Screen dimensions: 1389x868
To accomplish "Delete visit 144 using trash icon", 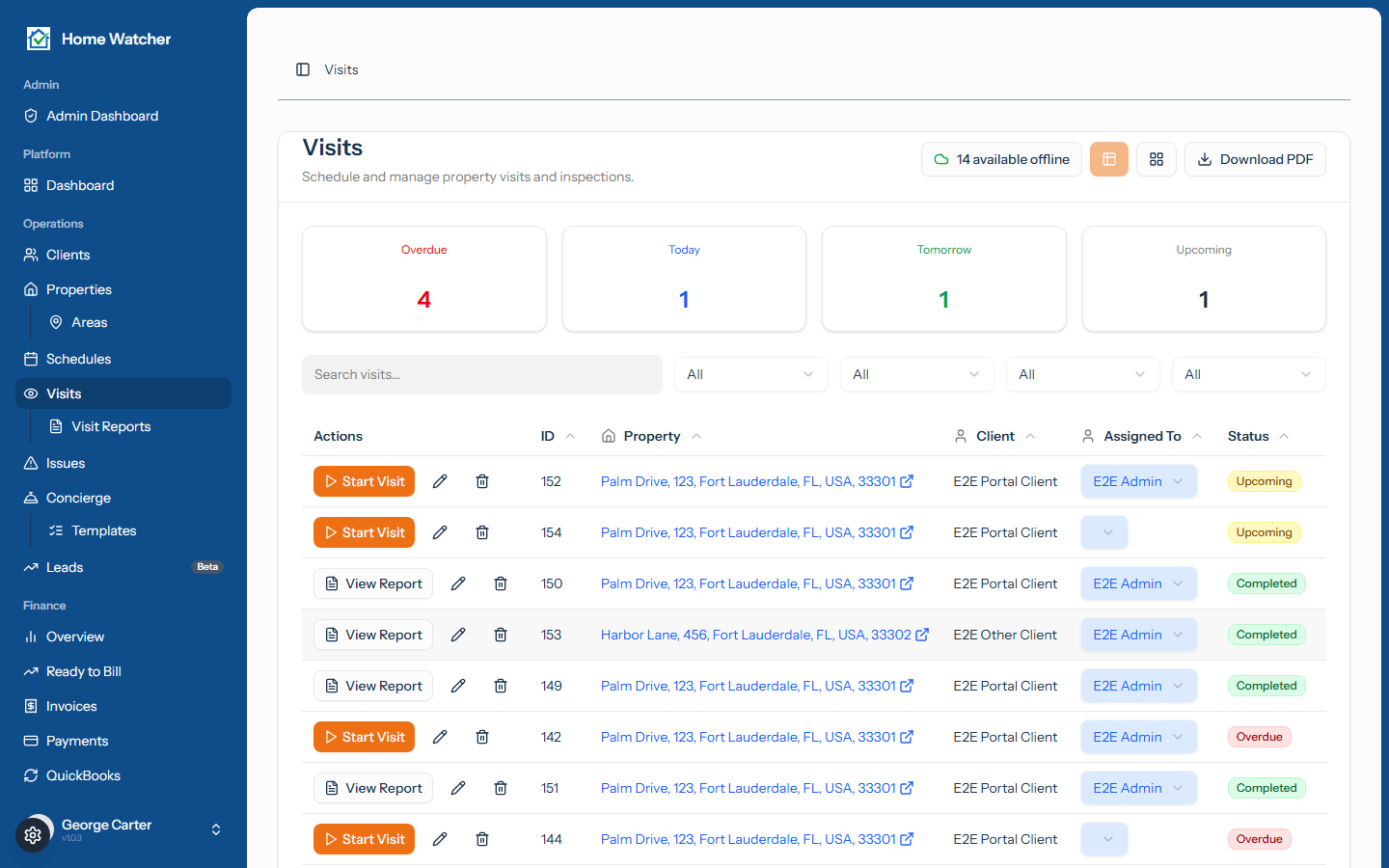I will pos(482,839).
